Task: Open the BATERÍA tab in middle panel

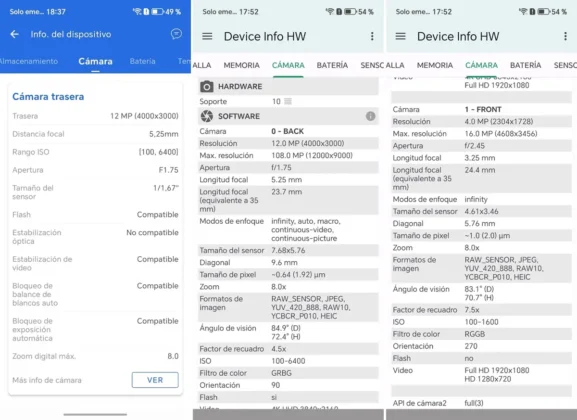Action: pos(332,65)
